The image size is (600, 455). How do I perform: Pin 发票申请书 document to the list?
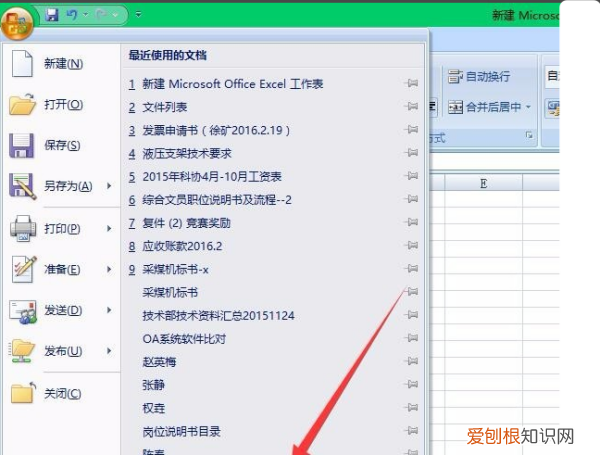pos(412,129)
